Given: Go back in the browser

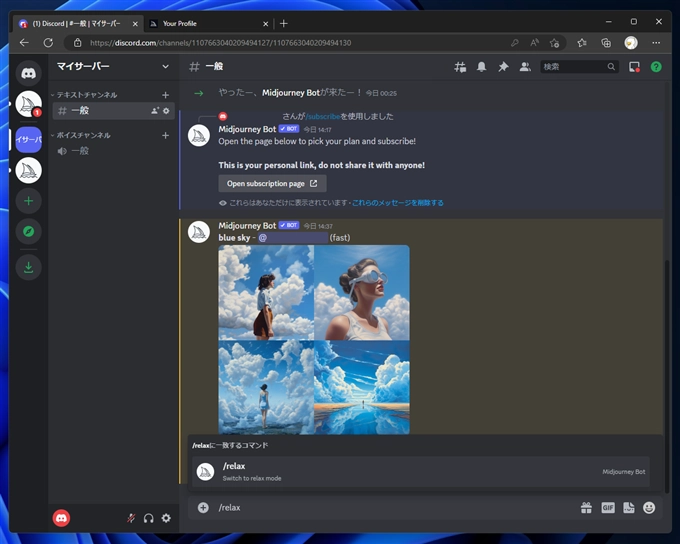Looking at the screenshot, I should point(24,43).
